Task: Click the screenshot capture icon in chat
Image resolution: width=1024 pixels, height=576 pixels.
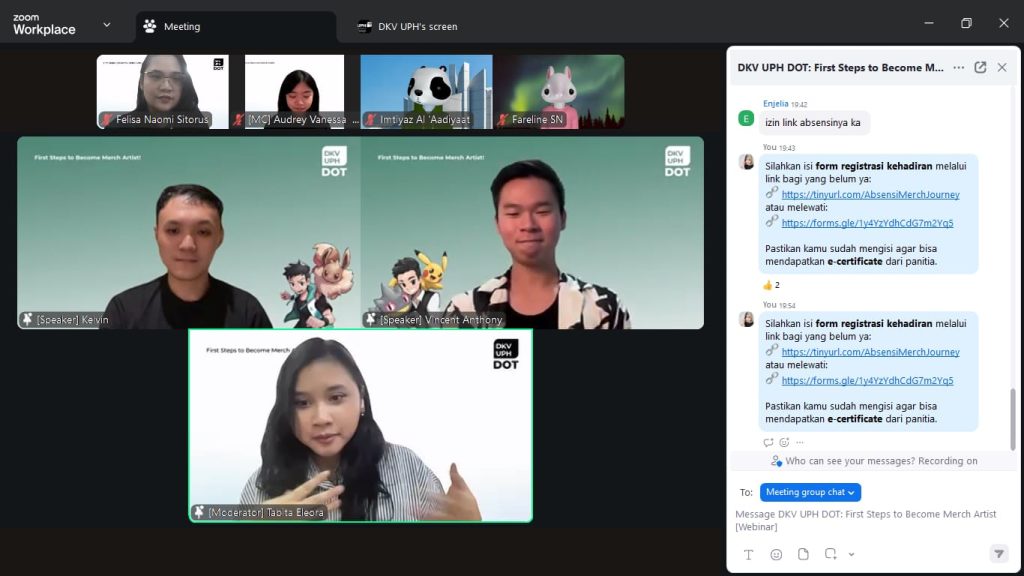Action: point(830,554)
